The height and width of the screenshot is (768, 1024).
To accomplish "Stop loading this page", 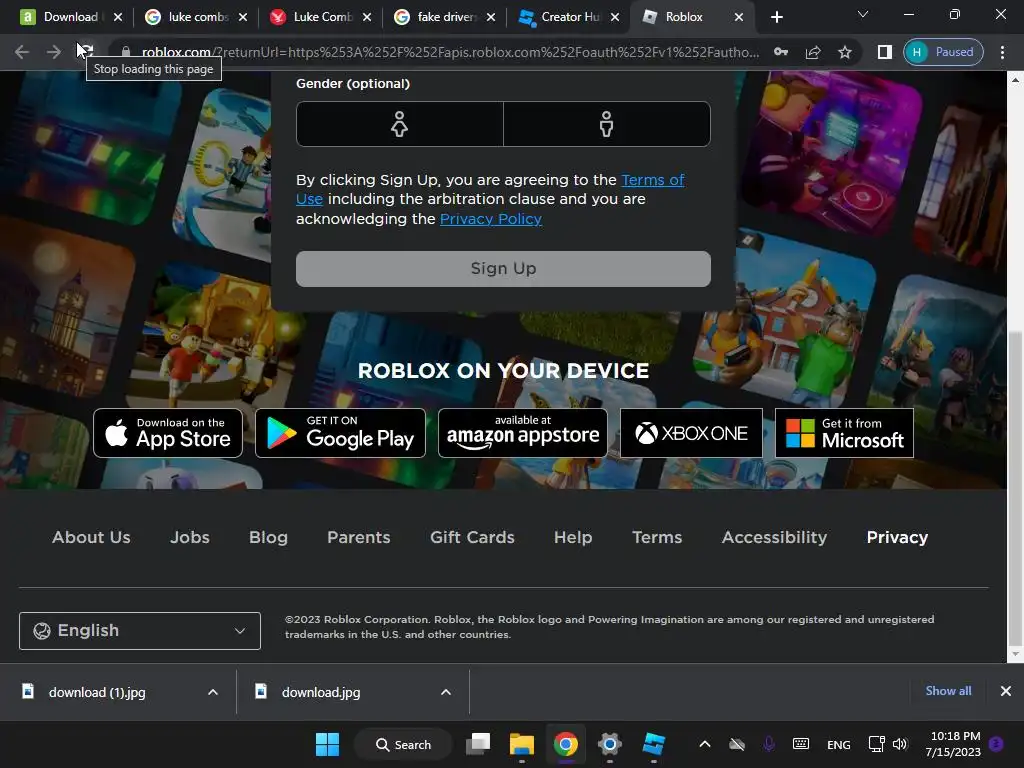I will pos(86,52).
